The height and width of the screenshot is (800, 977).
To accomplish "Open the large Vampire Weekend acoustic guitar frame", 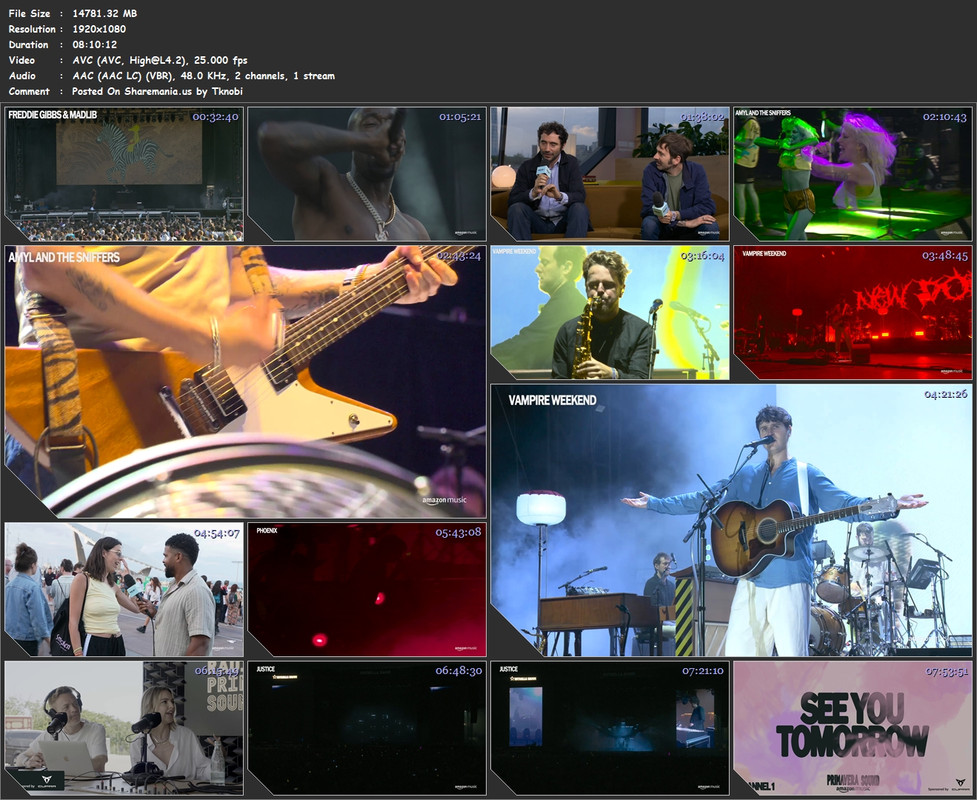I will point(732,521).
